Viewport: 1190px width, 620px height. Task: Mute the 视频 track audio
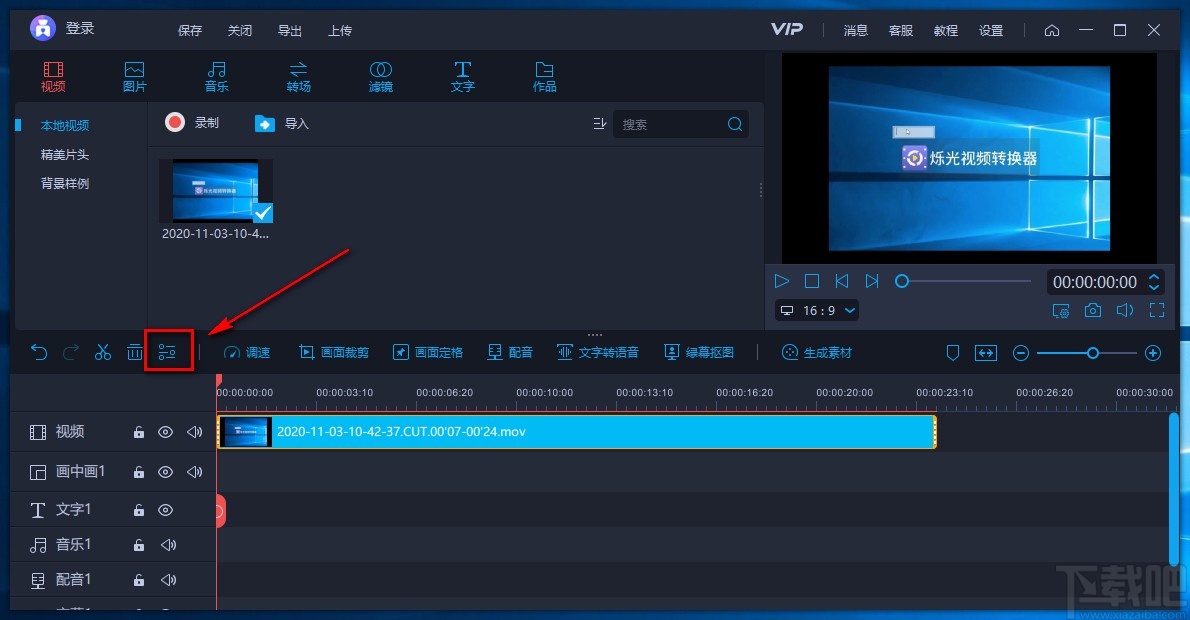point(195,432)
